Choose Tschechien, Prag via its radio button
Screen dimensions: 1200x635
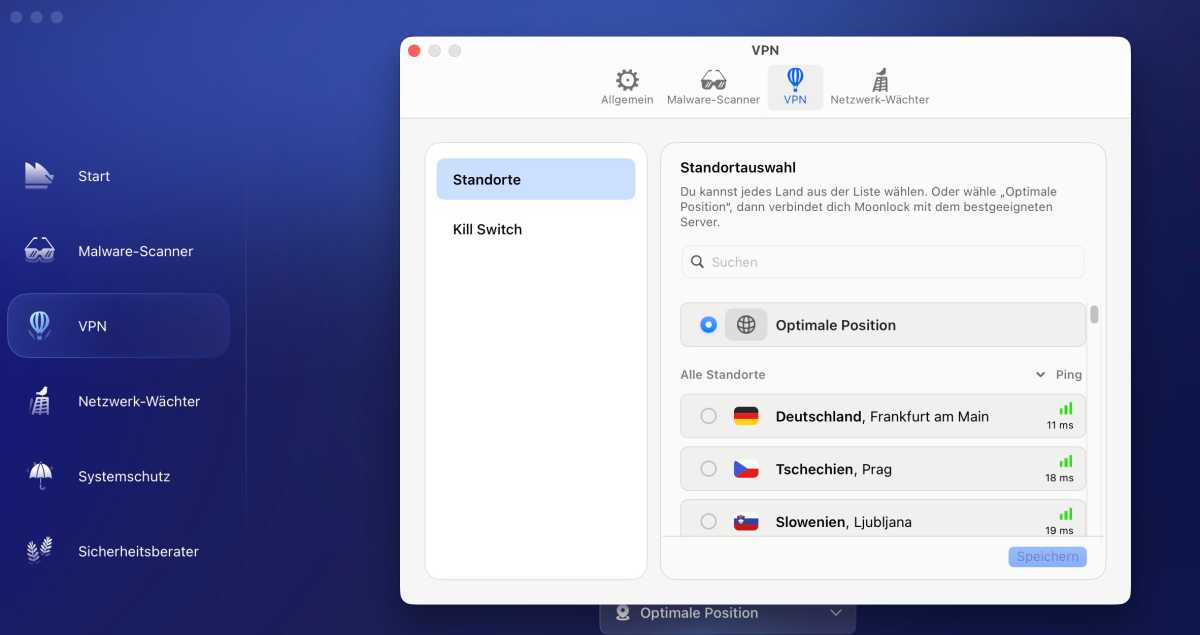click(x=709, y=468)
